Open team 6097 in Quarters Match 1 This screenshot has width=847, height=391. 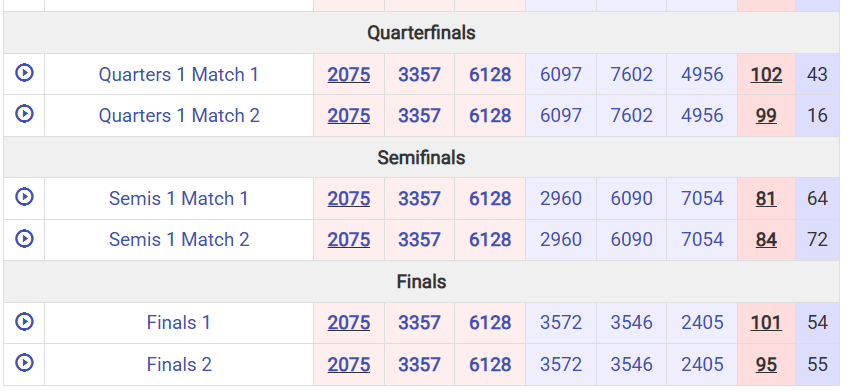[x=561, y=75]
